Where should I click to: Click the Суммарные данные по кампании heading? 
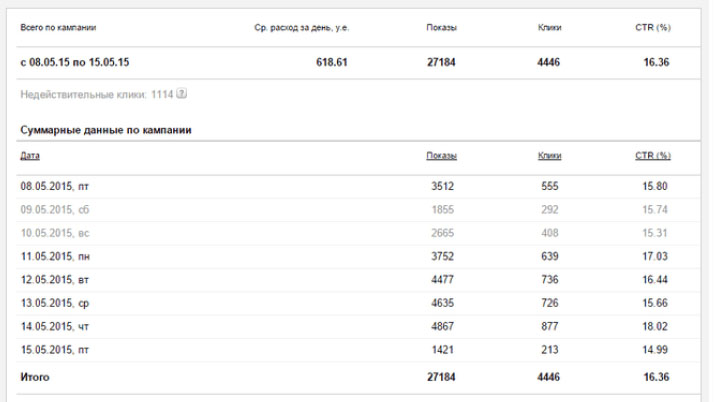click(x=106, y=130)
